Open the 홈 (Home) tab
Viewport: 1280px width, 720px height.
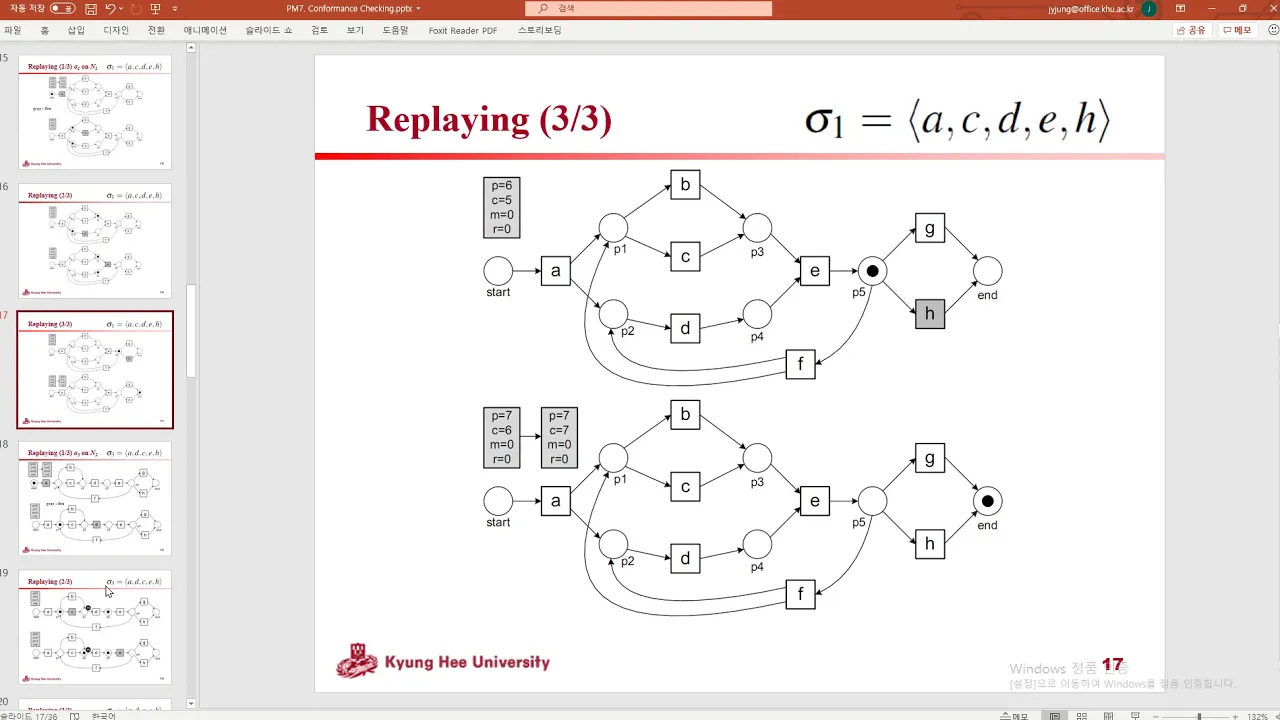44,30
